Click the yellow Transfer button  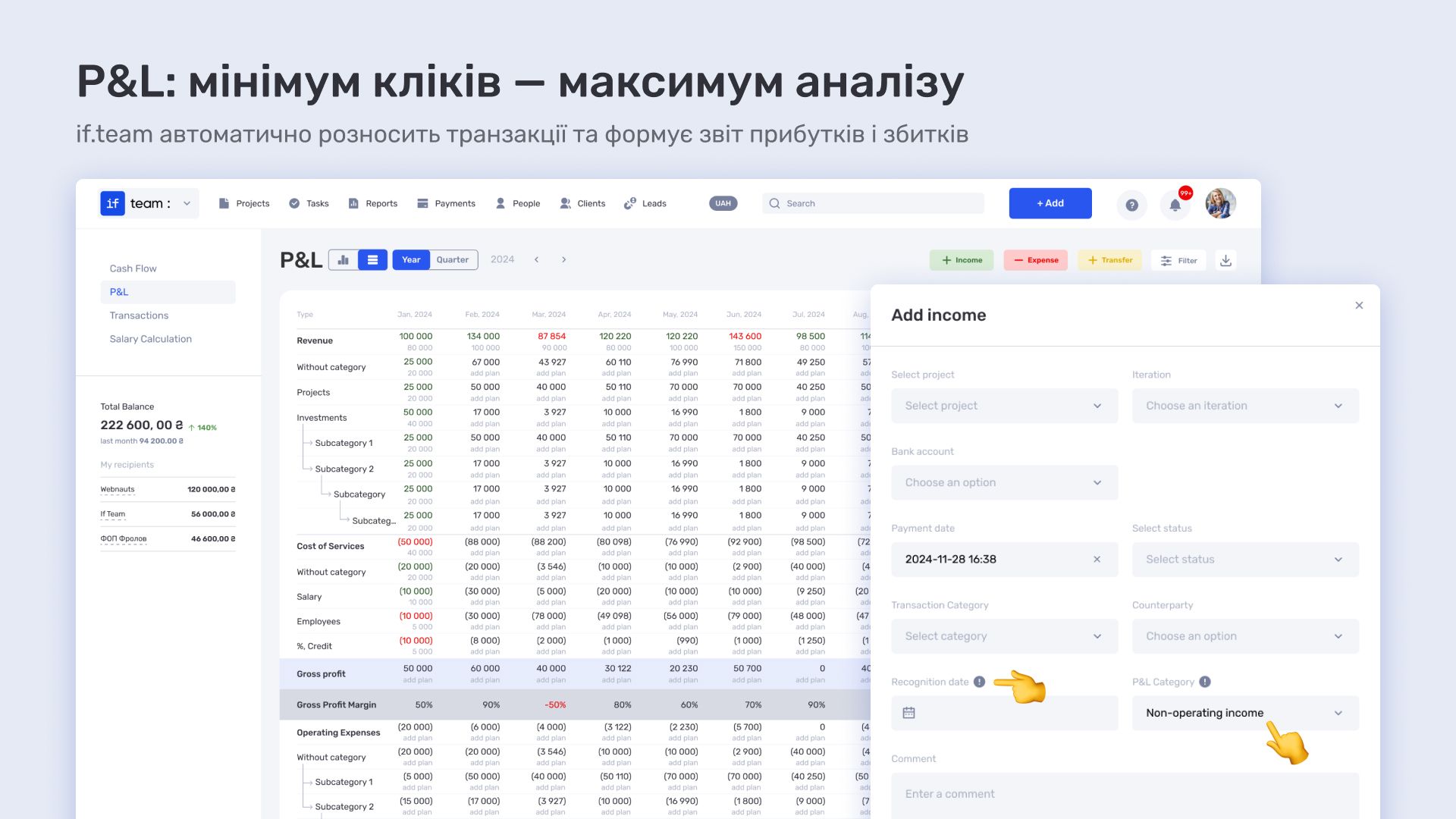(x=1109, y=260)
